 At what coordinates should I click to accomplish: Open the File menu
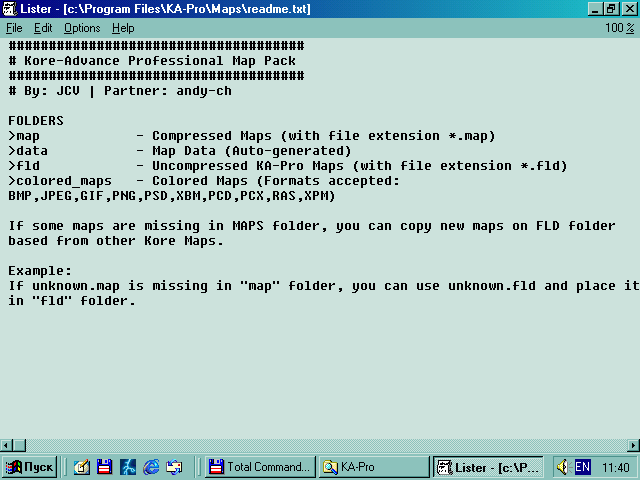(x=14, y=28)
